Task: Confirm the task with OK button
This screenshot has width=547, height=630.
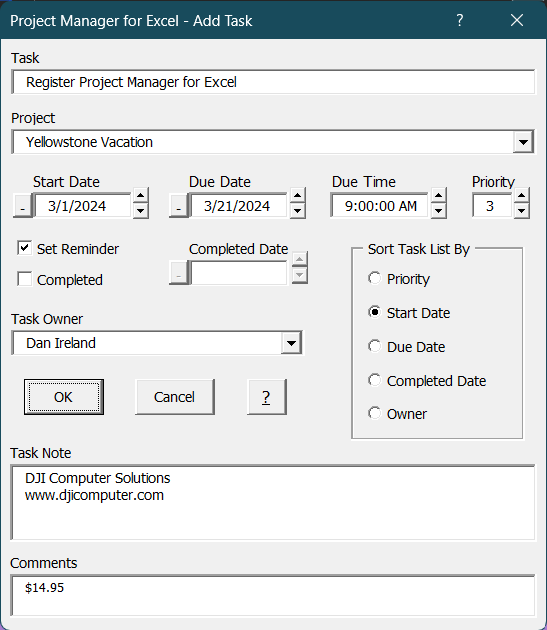Action: 64,397
